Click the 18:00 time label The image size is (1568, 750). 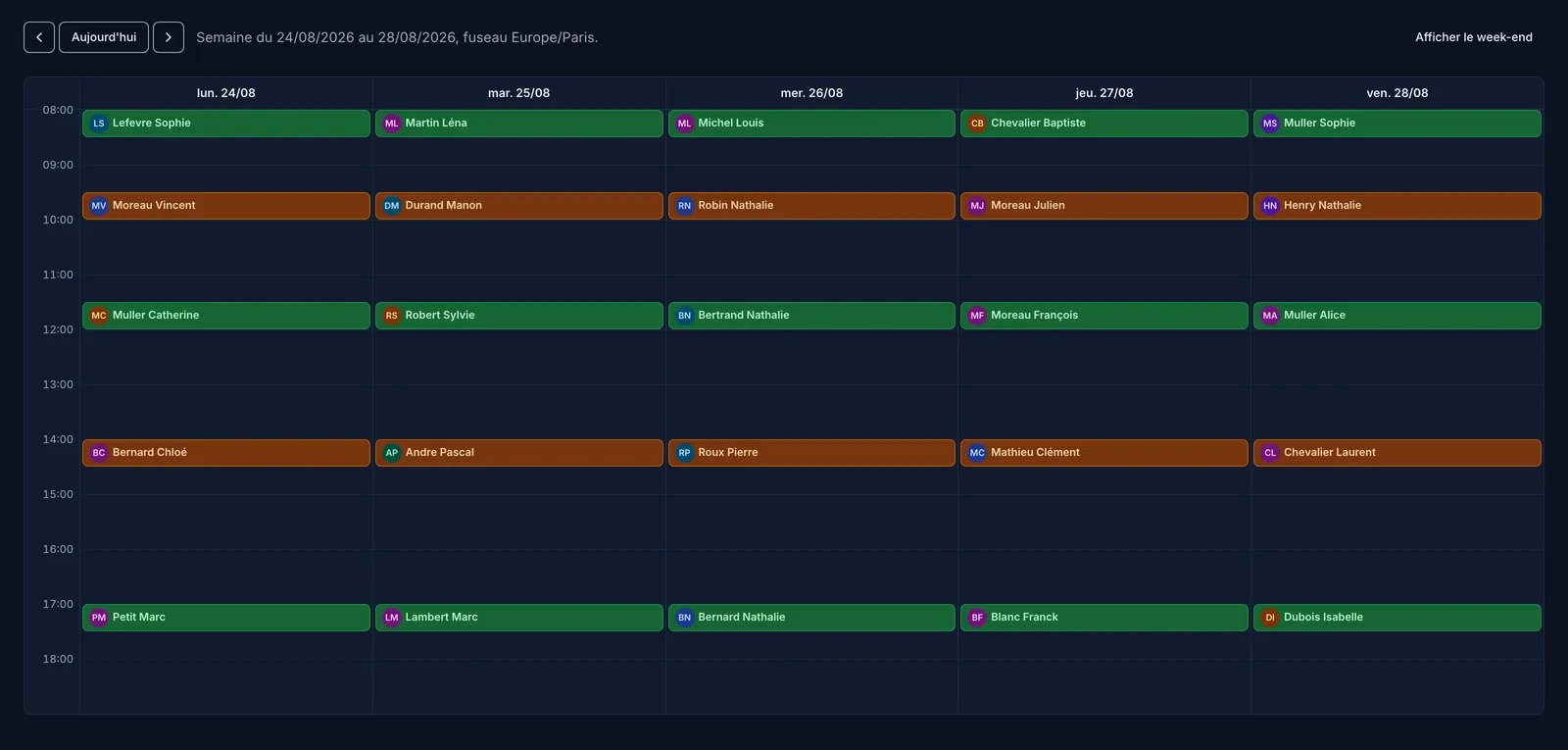tap(58, 659)
